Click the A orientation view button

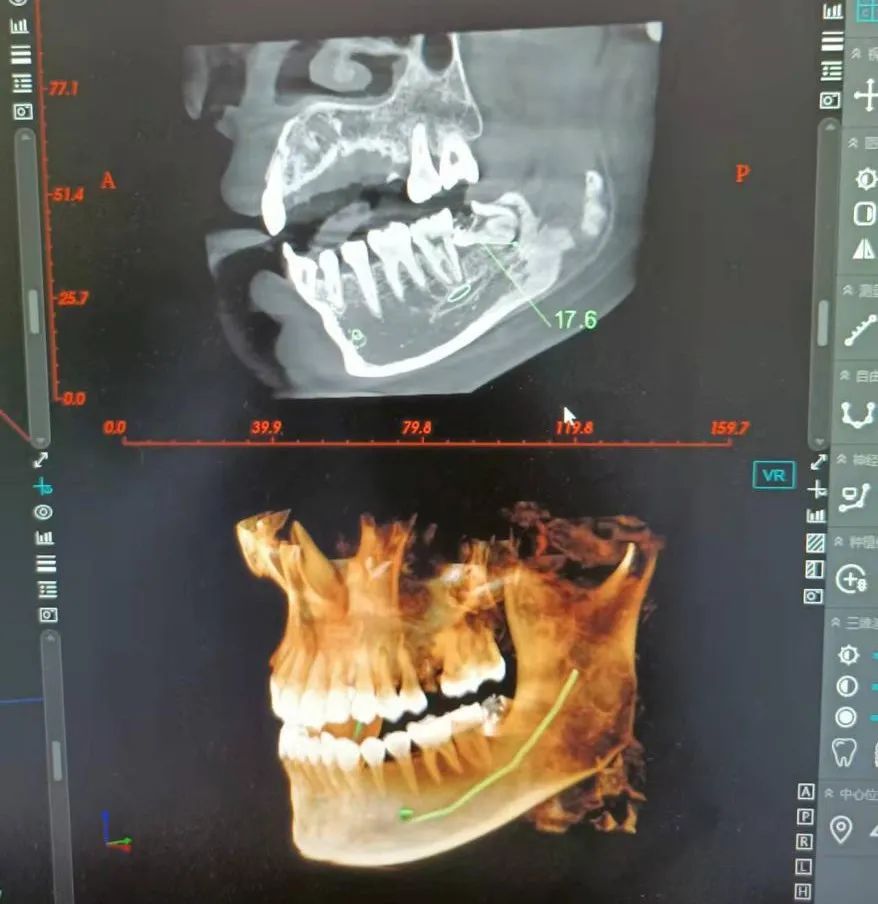click(x=804, y=792)
